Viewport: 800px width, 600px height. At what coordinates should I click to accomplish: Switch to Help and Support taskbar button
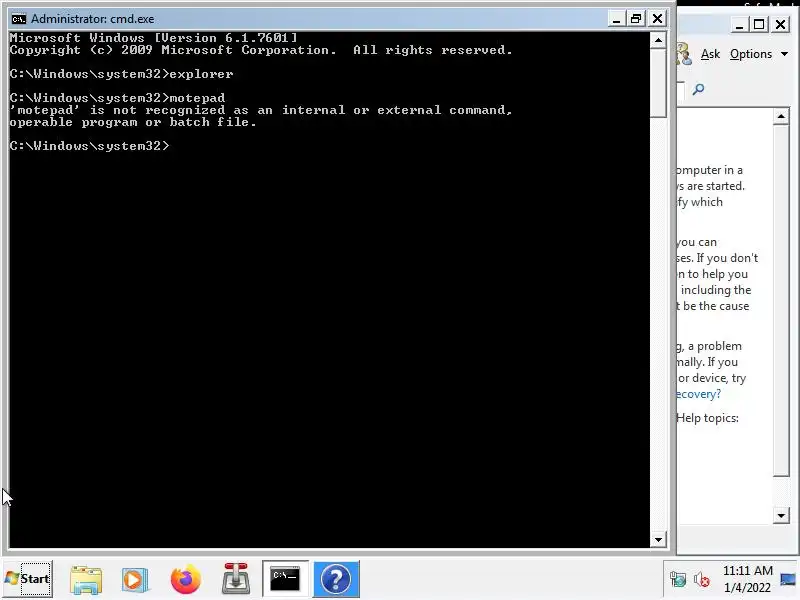pyautogui.click(x=336, y=579)
